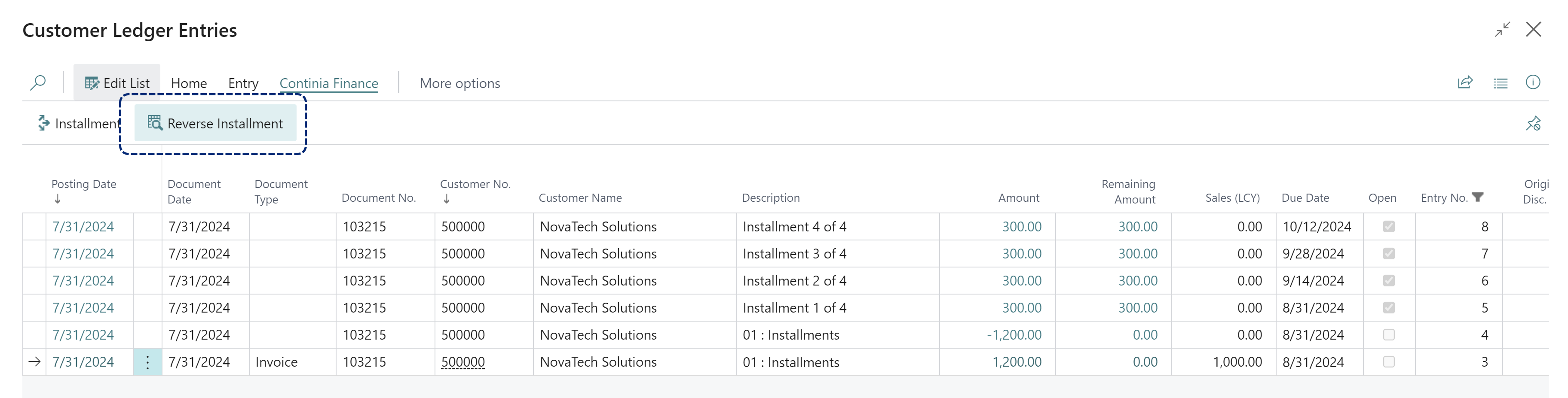
Task: Open the search magnifier icon
Action: tap(38, 82)
